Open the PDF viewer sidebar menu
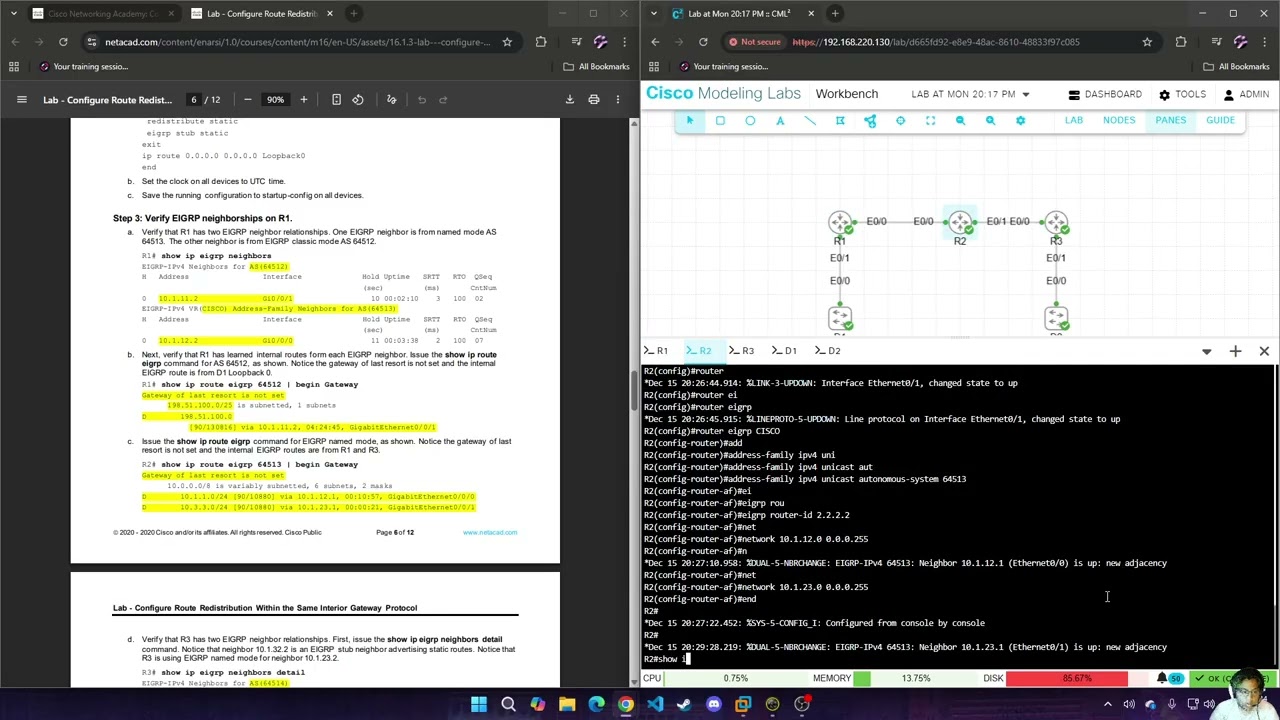This screenshot has width=1280, height=720. (x=21, y=99)
